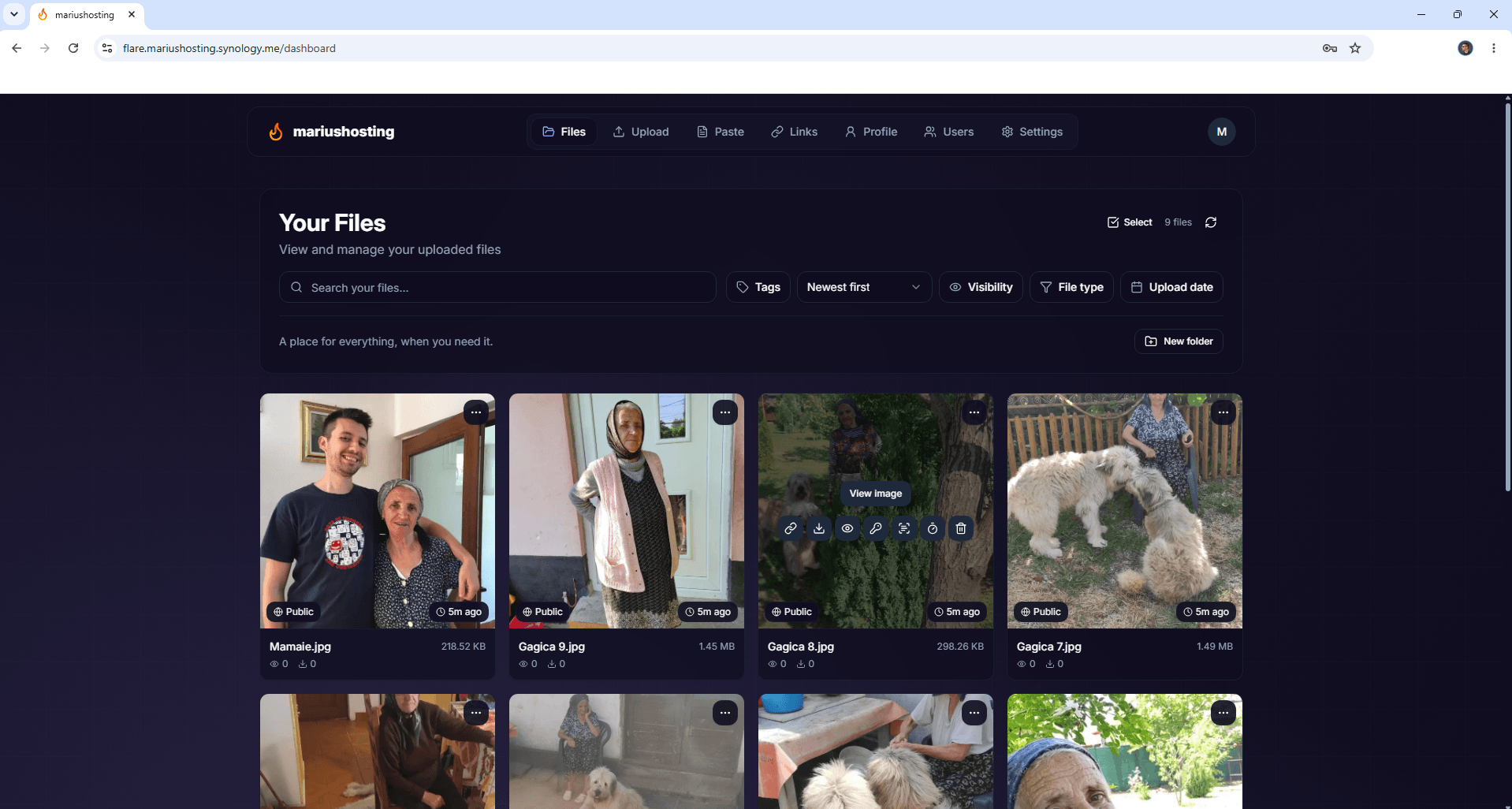Open the Users page
The height and width of the screenshot is (809, 1512).
(x=949, y=132)
